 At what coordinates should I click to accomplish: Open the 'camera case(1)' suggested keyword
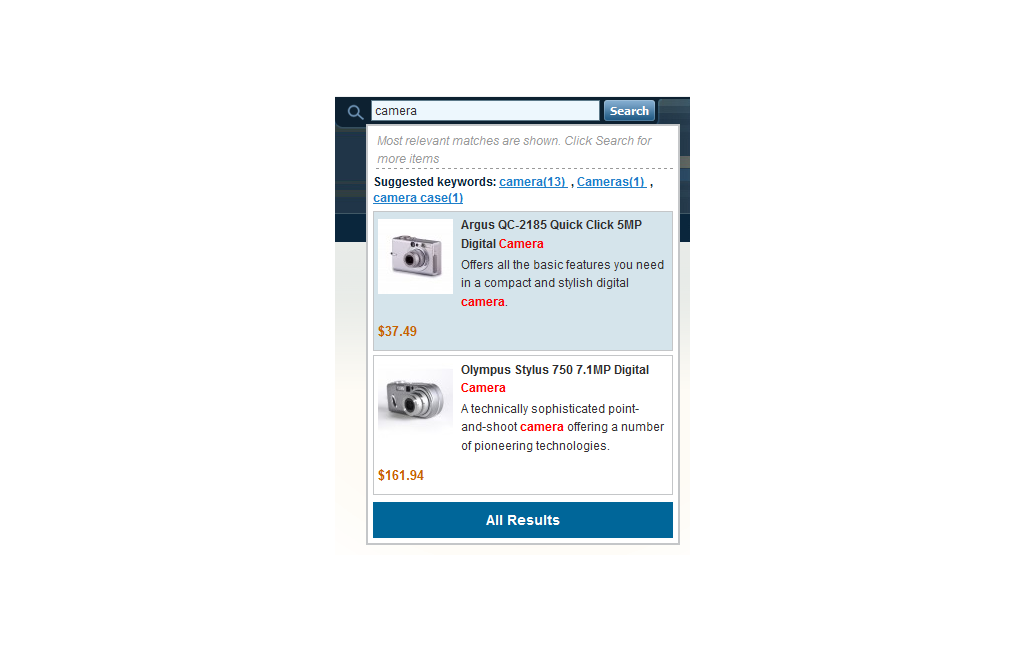(x=418, y=197)
